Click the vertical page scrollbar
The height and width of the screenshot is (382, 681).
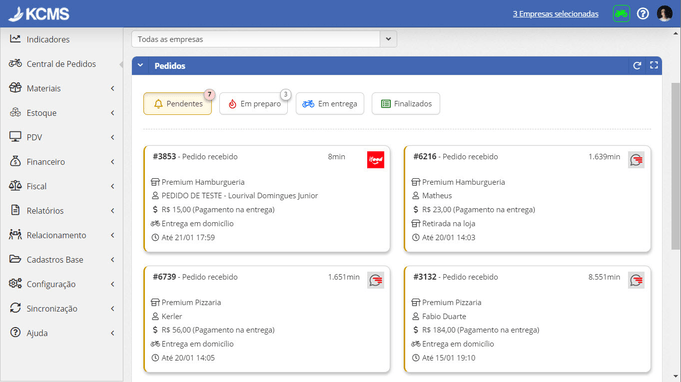click(x=676, y=166)
